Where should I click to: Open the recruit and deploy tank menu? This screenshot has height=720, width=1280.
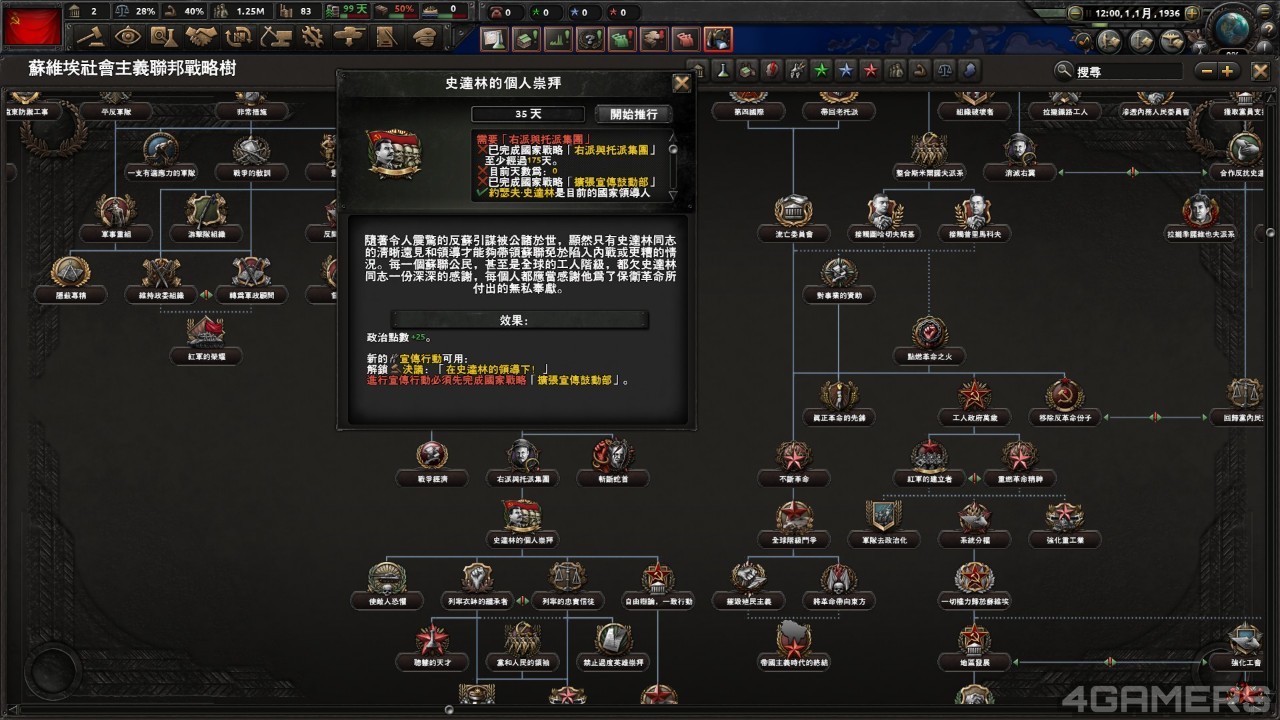[x=349, y=37]
